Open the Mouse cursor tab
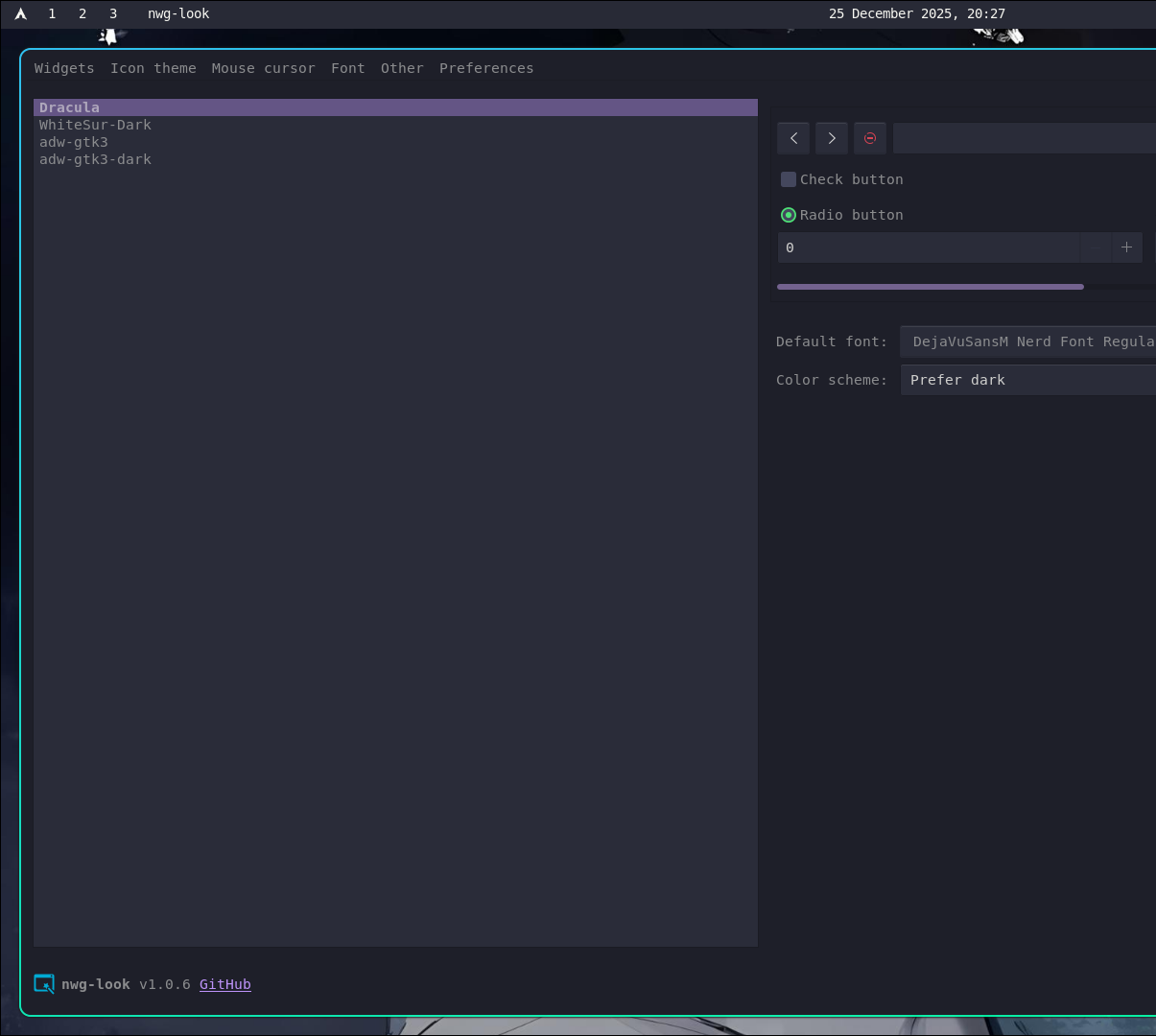This screenshot has height=1036, width=1156. (x=263, y=68)
